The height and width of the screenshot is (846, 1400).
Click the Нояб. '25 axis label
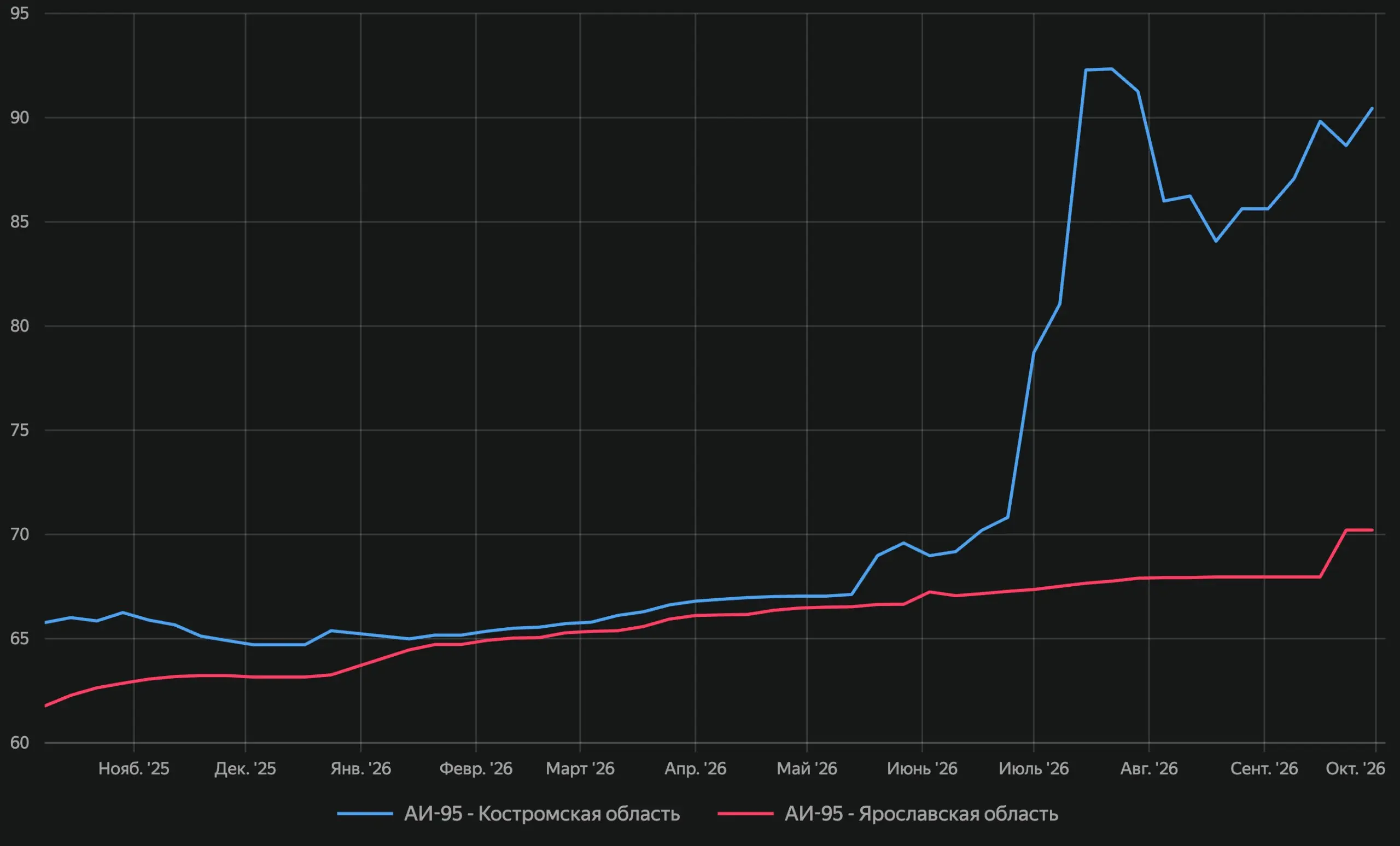[x=134, y=769]
